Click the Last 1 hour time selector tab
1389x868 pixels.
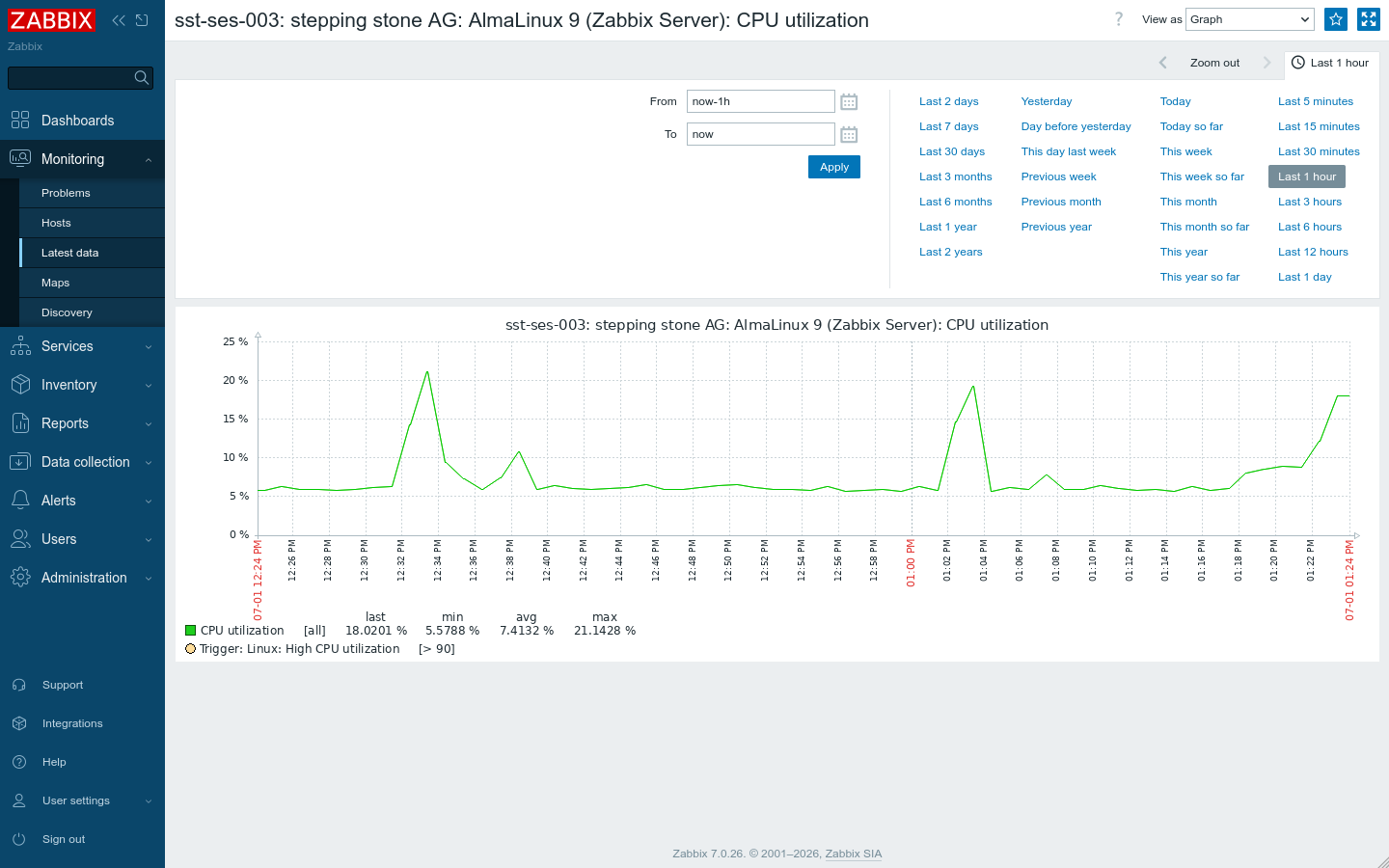click(x=1331, y=63)
